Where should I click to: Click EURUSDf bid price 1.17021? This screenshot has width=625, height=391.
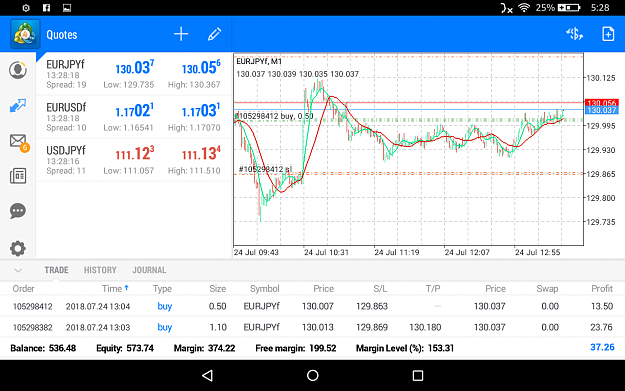135,111
